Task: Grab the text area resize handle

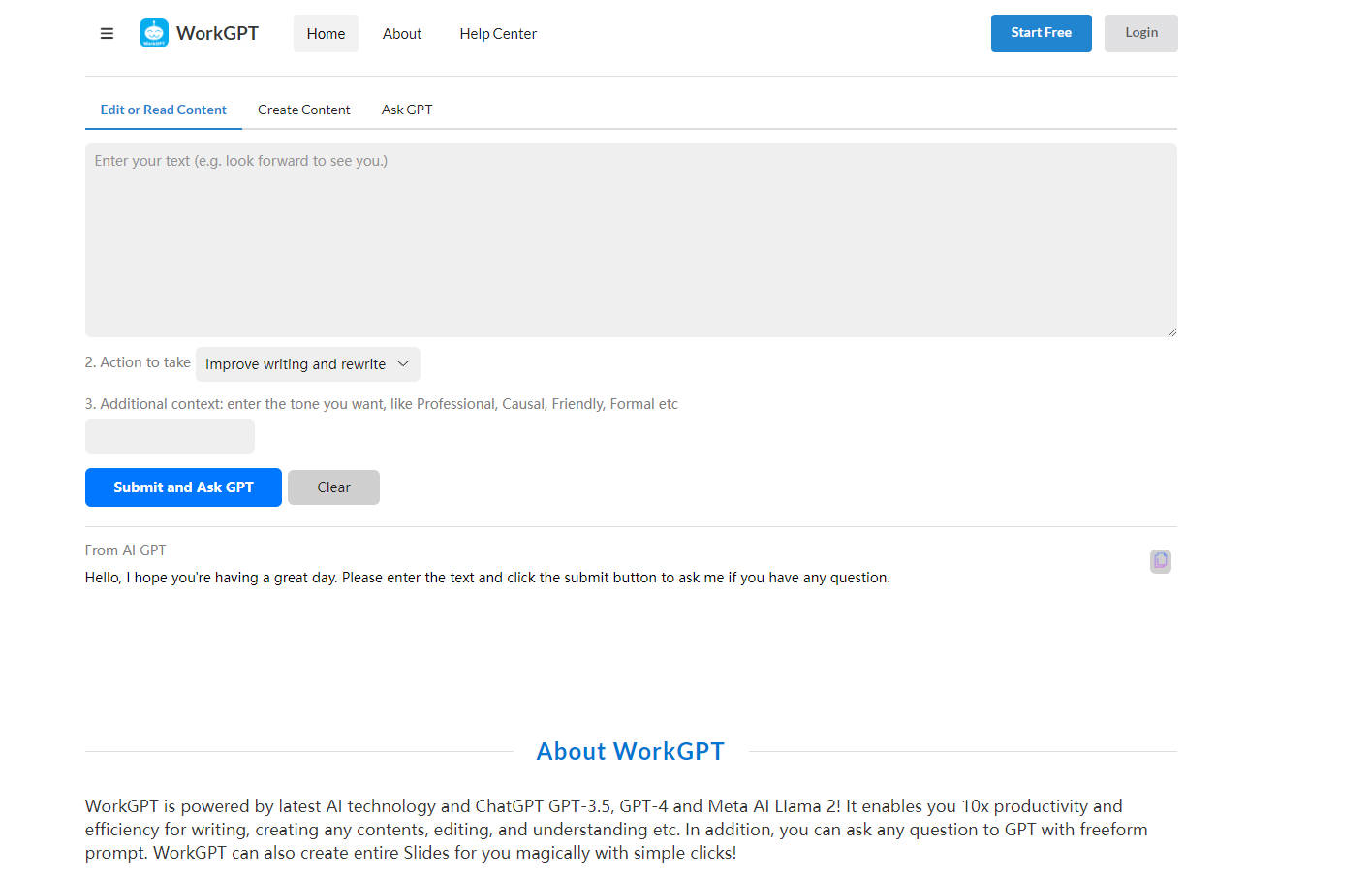Action: click(1171, 331)
